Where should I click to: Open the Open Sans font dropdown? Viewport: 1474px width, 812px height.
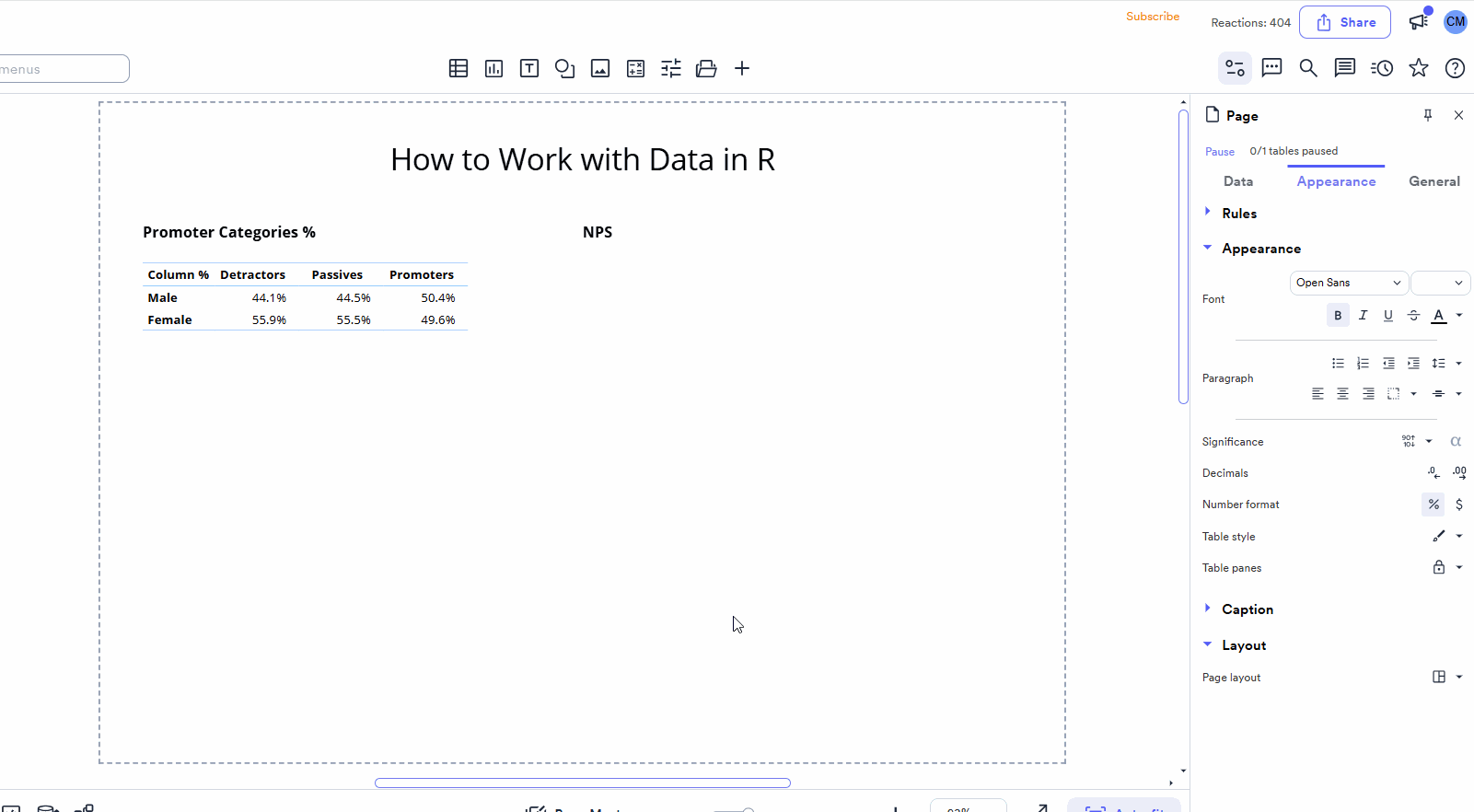1348,283
